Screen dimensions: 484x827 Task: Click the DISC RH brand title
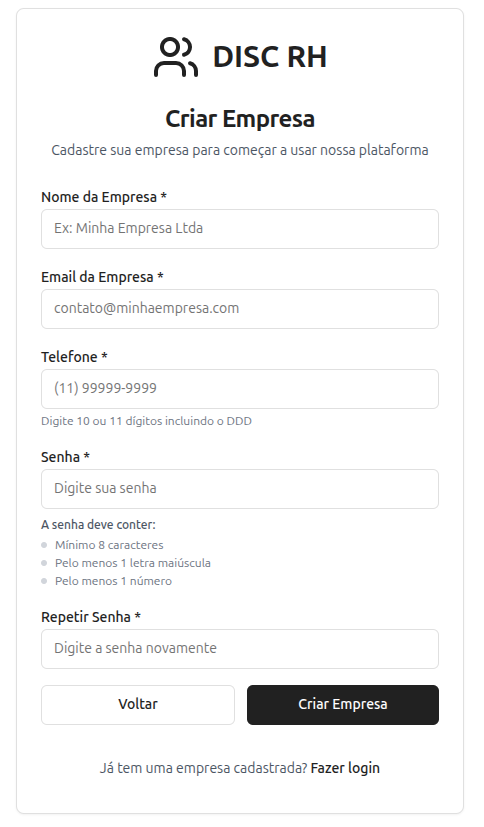tap(270, 57)
